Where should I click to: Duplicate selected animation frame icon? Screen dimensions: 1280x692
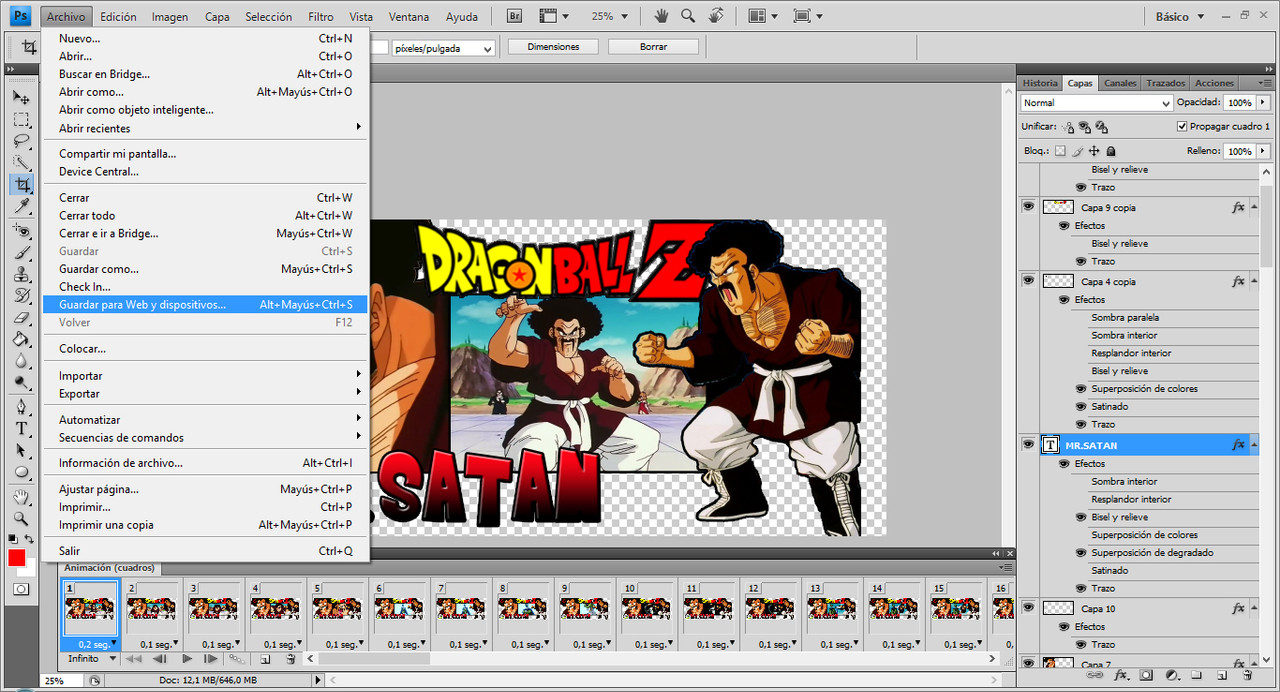(266, 659)
